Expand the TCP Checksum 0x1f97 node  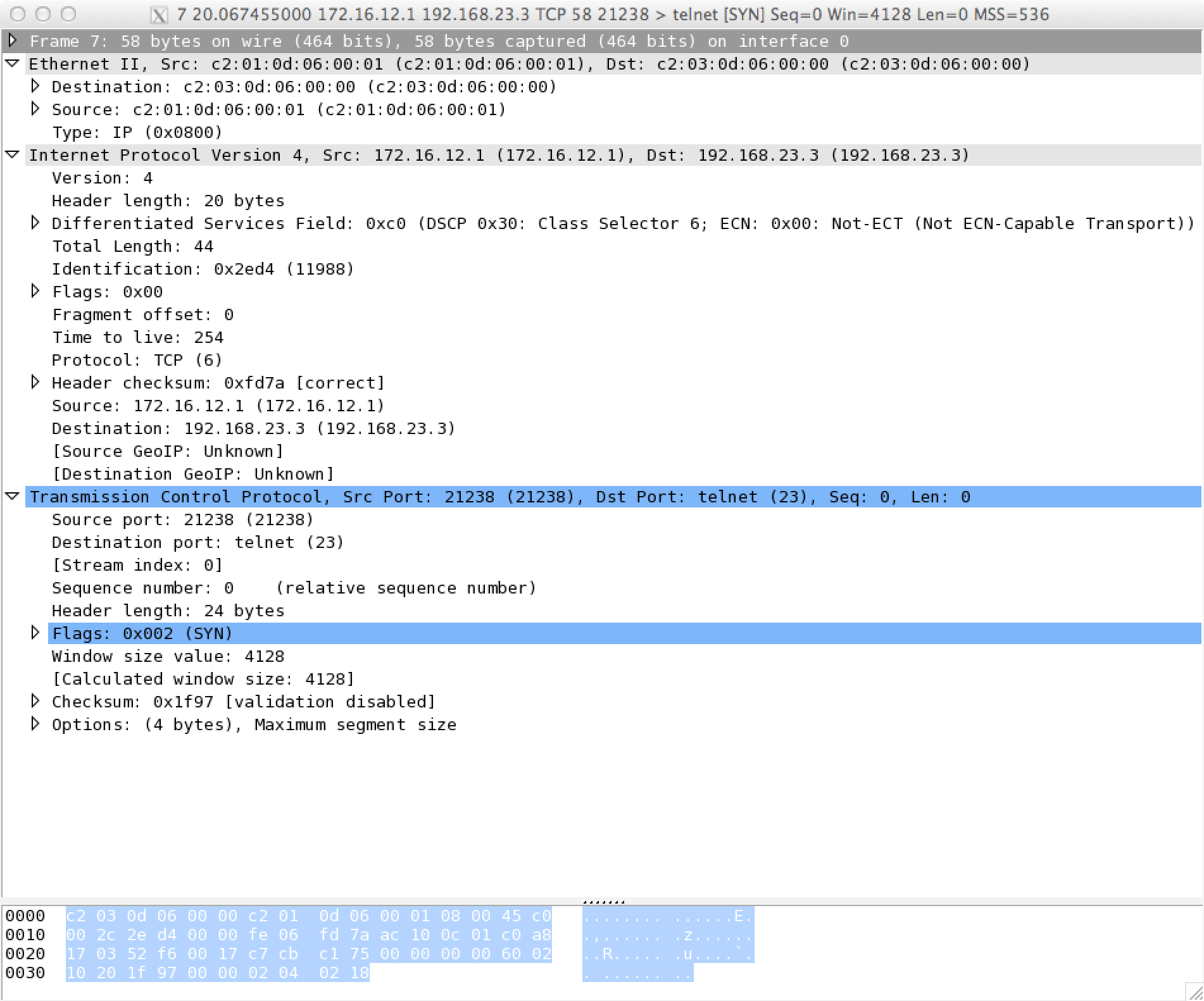(35, 701)
